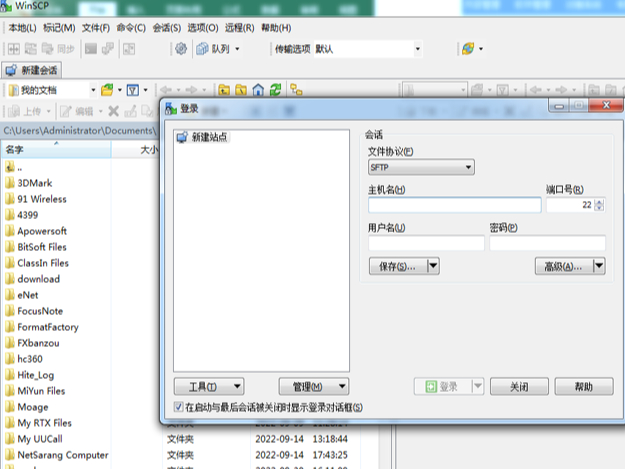625x469 pixels.
Task: Toggle show login dialog on startup checkbox
Action: (x=179, y=407)
